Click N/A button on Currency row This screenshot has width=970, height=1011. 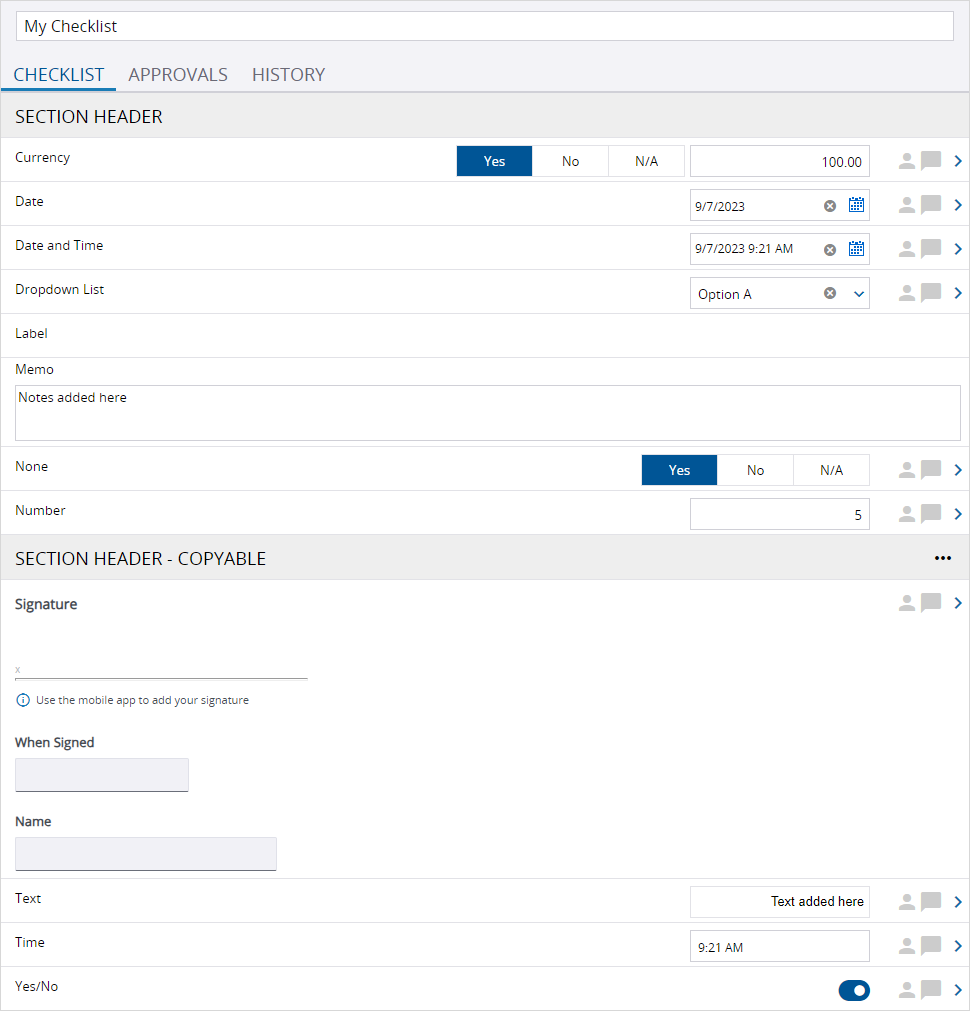(646, 161)
